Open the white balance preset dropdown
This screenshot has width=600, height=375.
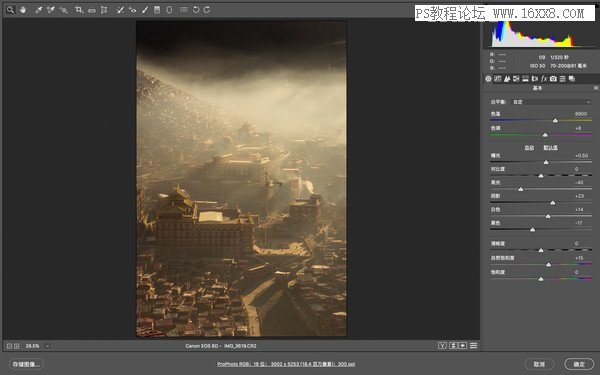click(x=551, y=102)
